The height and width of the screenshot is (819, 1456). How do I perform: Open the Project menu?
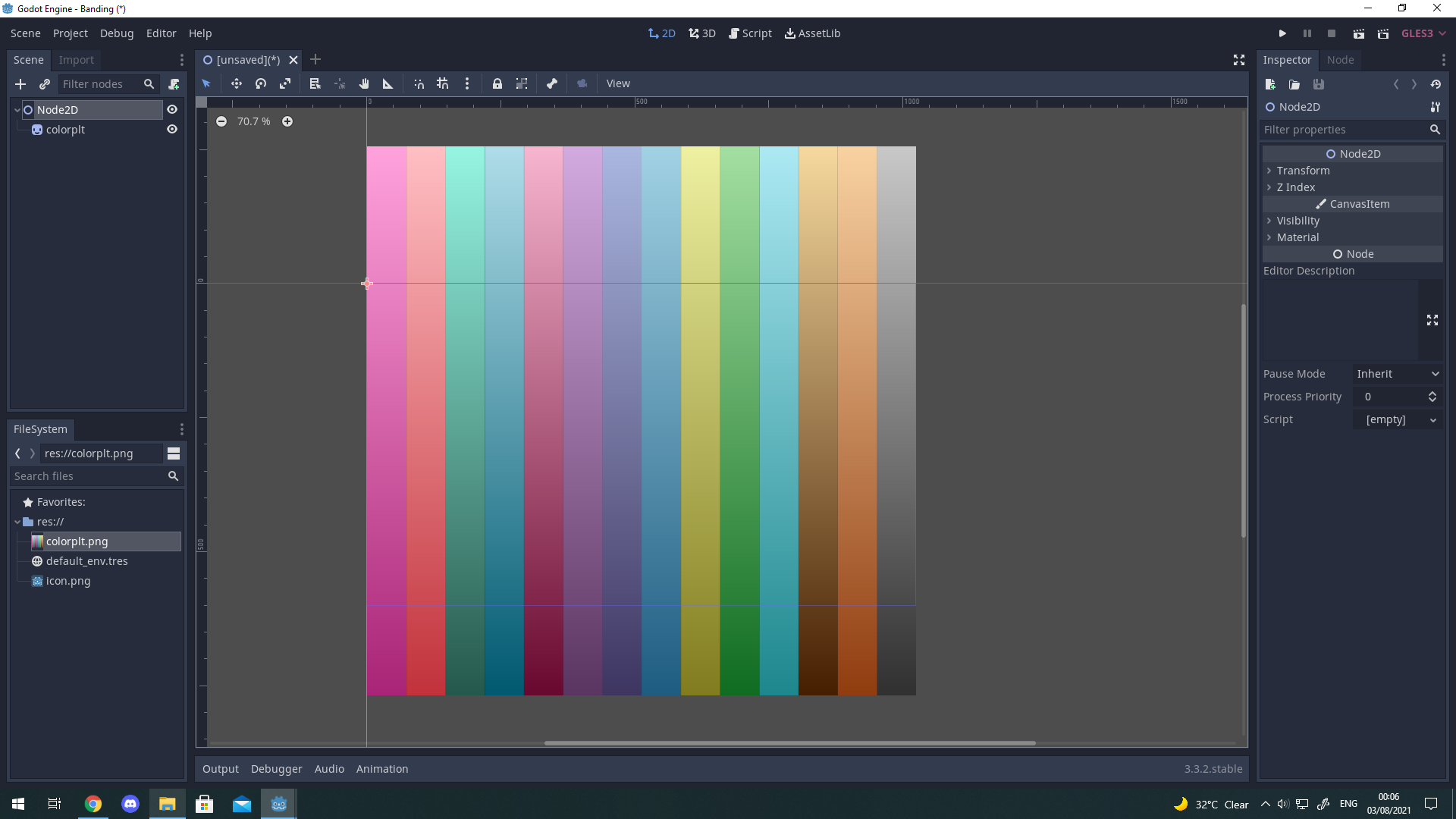[71, 33]
